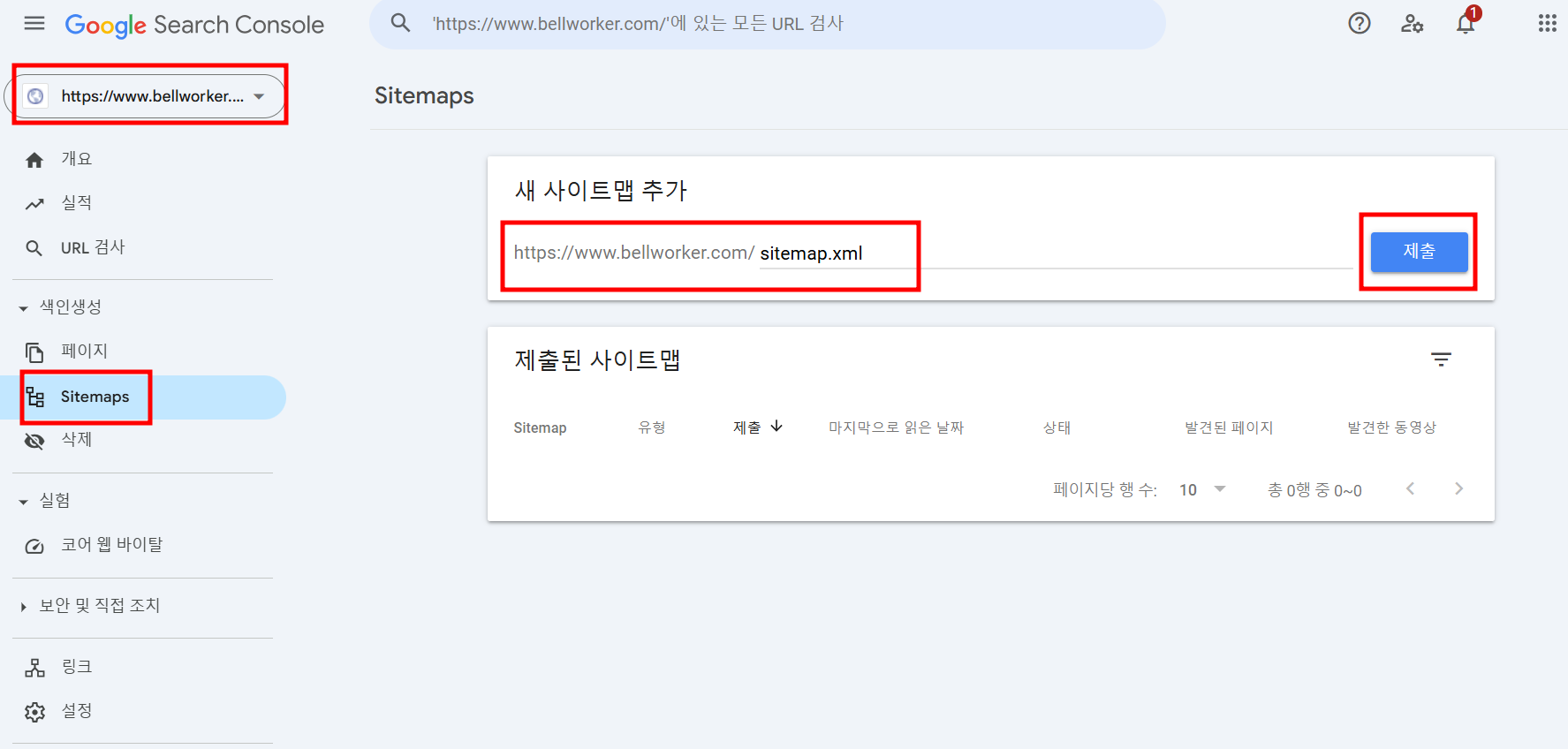Click the magnifier icon beside URL 검사
This screenshot has width=1568, height=749.
coord(34,248)
